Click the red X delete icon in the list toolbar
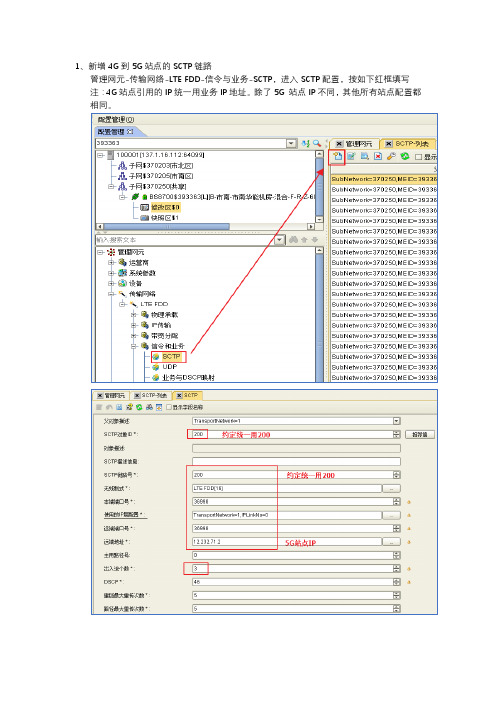Image resolution: width=496 pixels, height=702 pixels. [378, 156]
